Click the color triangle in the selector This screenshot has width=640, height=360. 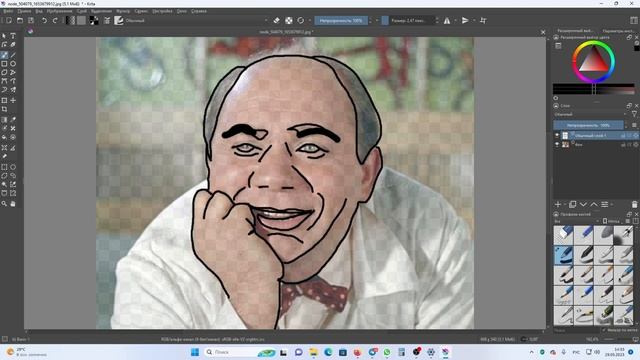tap(593, 60)
